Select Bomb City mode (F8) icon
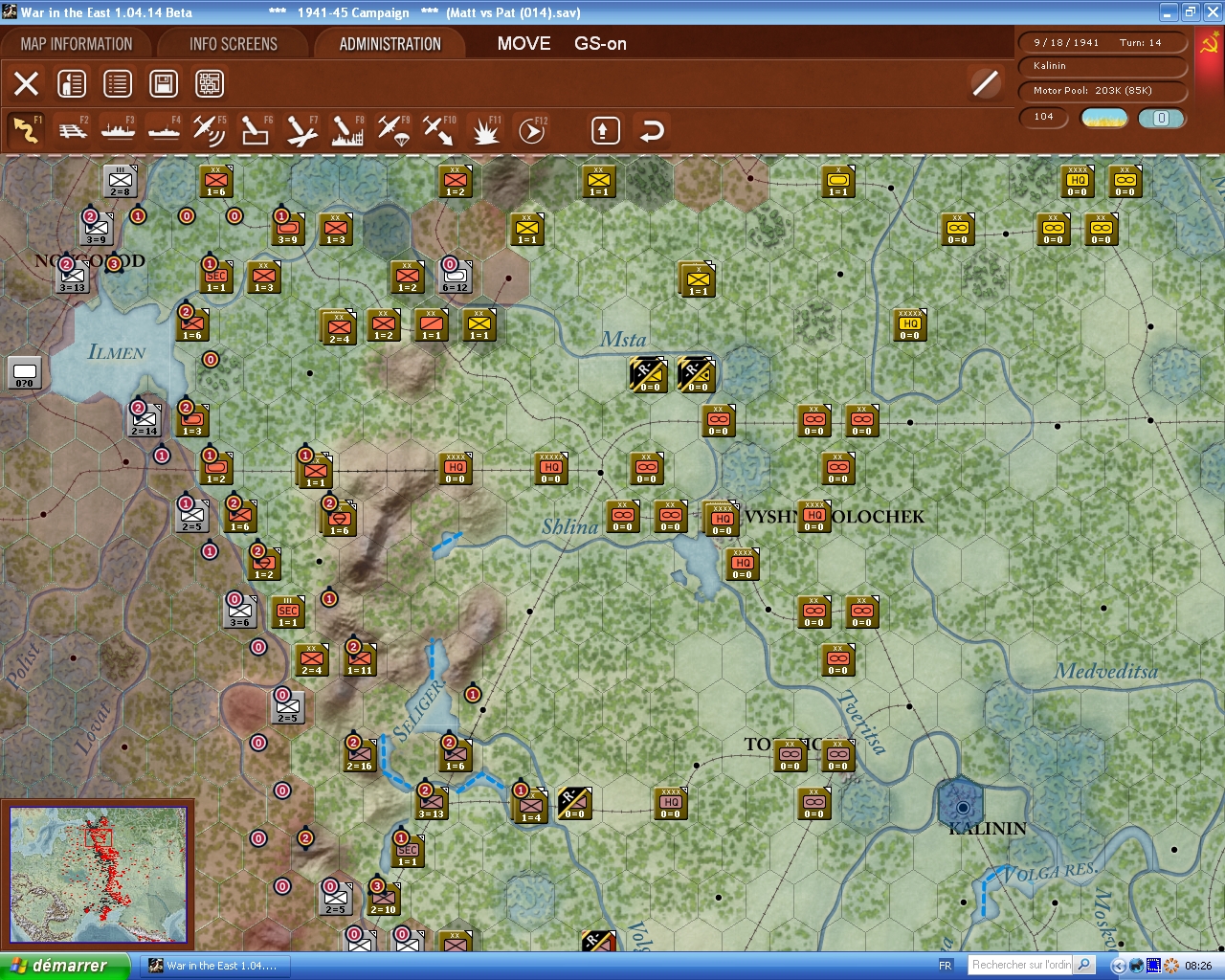1225x980 pixels. point(346,129)
